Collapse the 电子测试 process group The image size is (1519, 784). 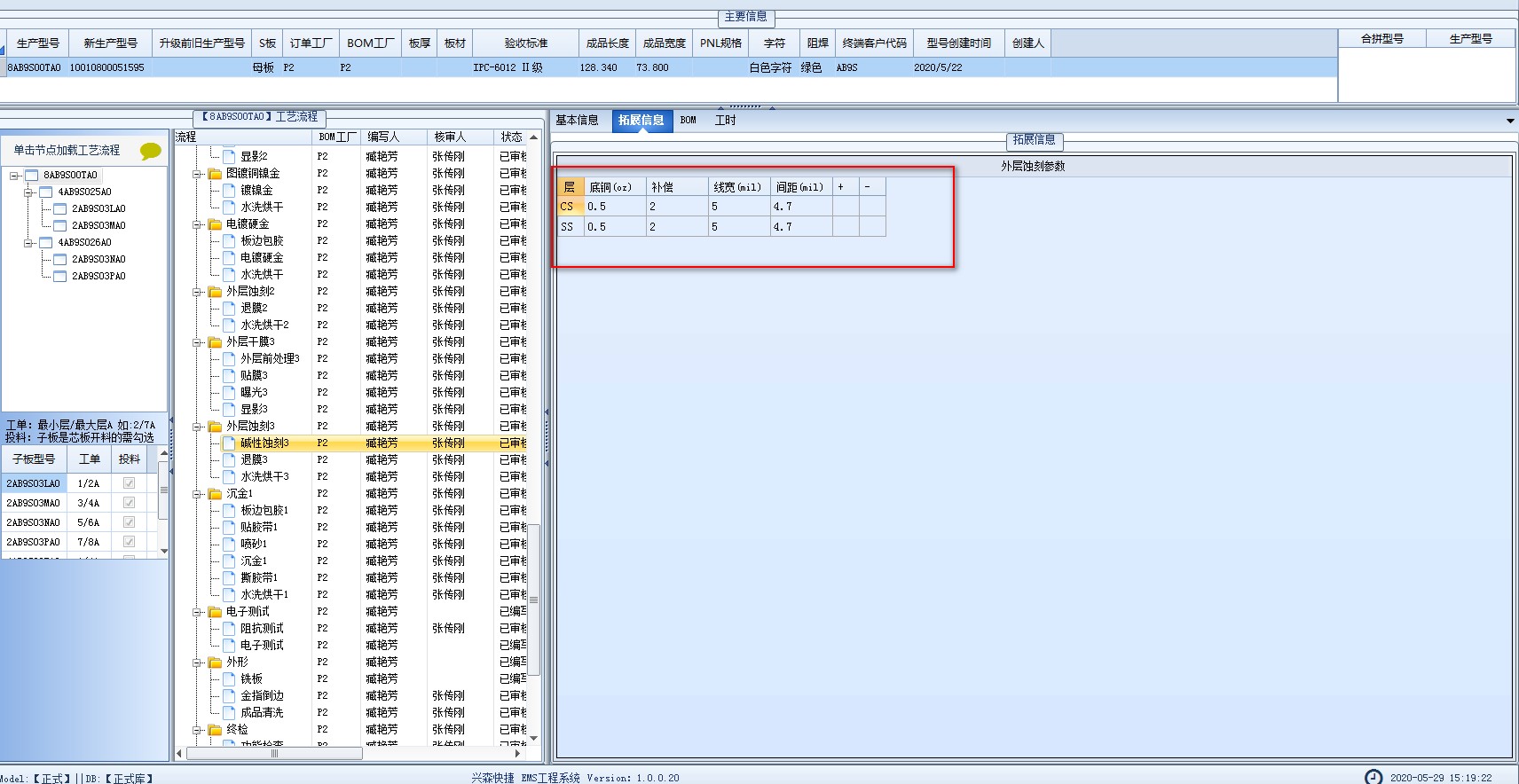point(197,612)
